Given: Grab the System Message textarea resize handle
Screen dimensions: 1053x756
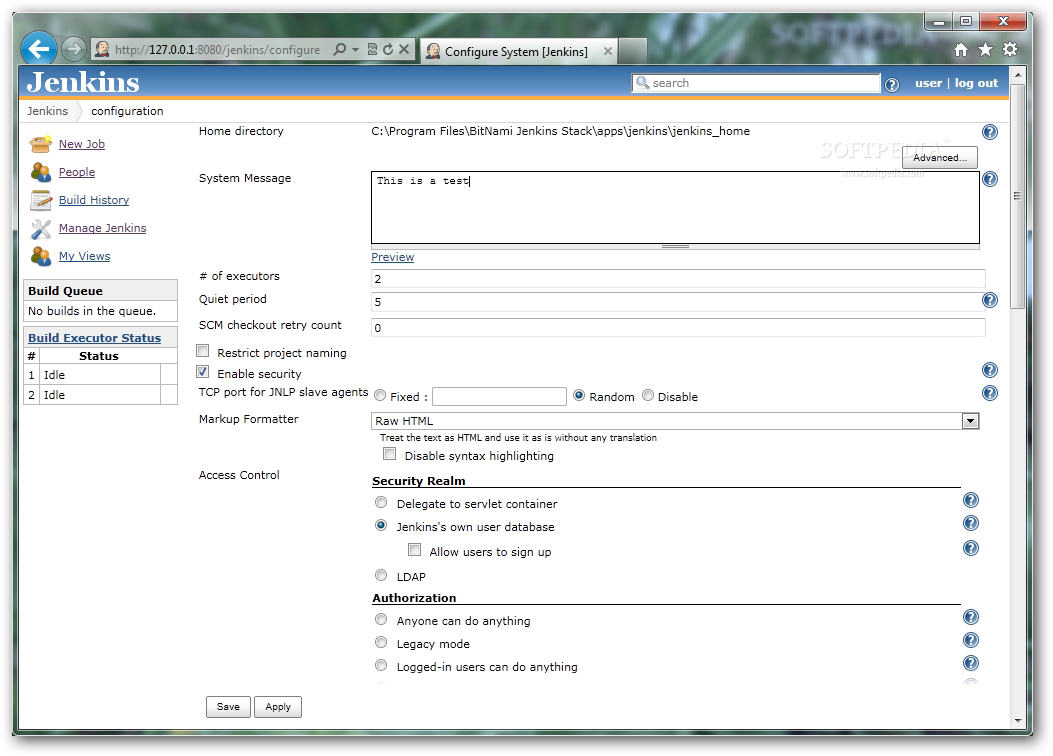Looking at the screenshot, I should (x=675, y=247).
